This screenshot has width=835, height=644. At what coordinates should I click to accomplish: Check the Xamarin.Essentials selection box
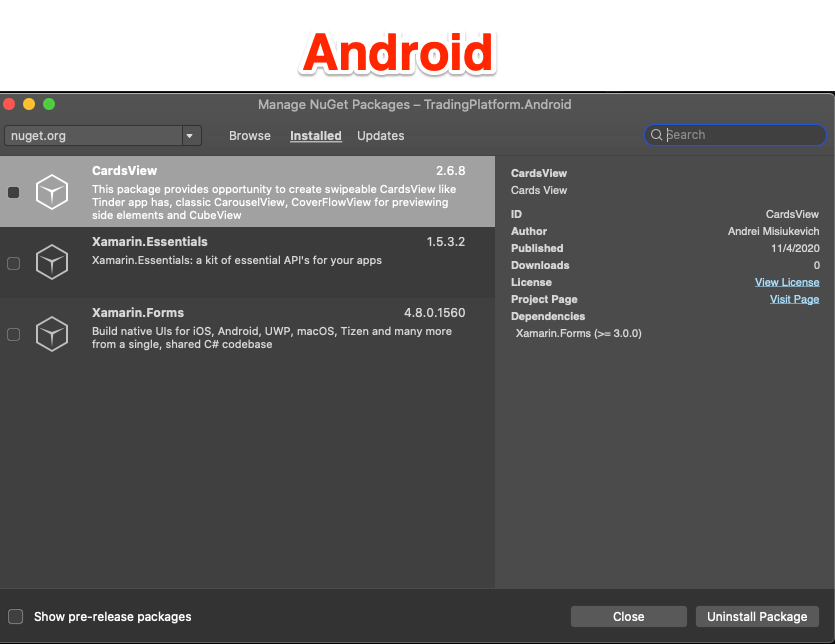[13, 262]
